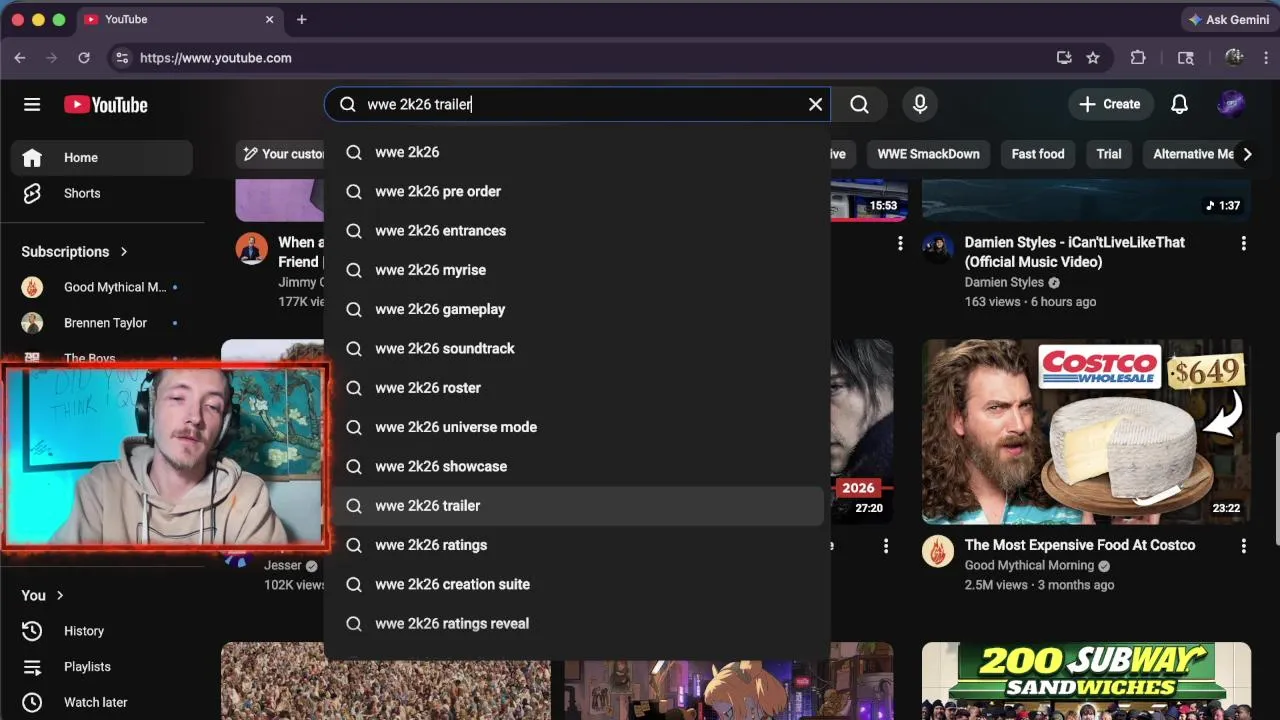Open the notifications bell
This screenshot has height=720, width=1280.
(x=1179, y=104)
